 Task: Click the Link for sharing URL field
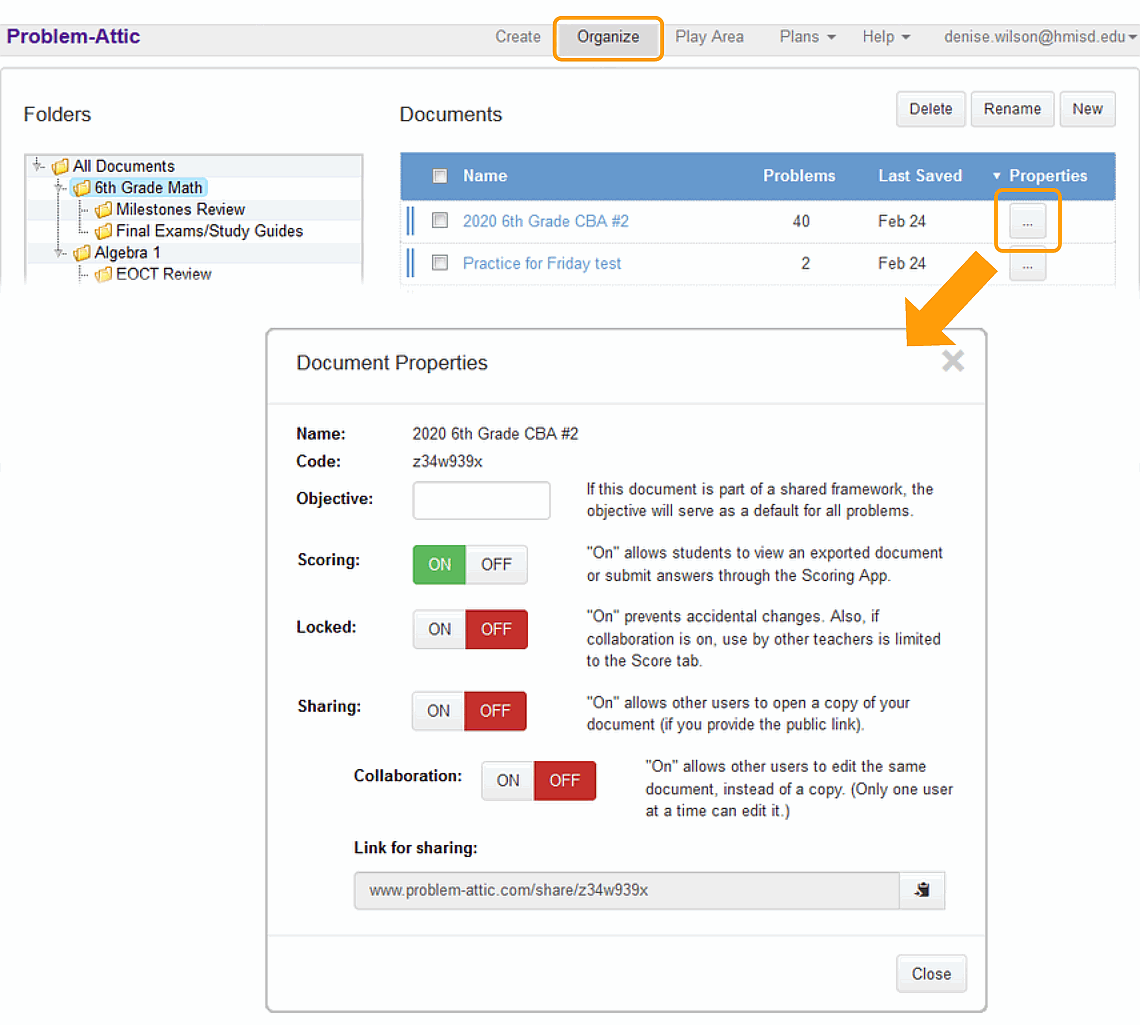click(627, 891)
